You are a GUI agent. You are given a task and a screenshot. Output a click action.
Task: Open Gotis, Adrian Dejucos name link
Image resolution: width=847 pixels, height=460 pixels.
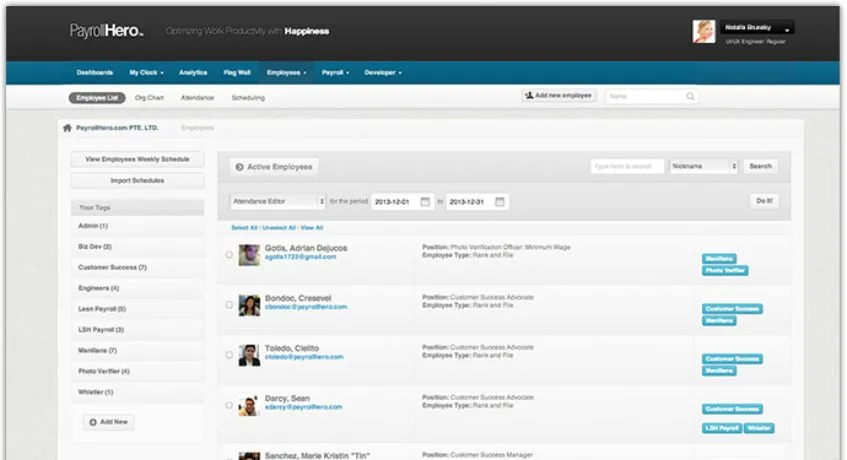306,248
